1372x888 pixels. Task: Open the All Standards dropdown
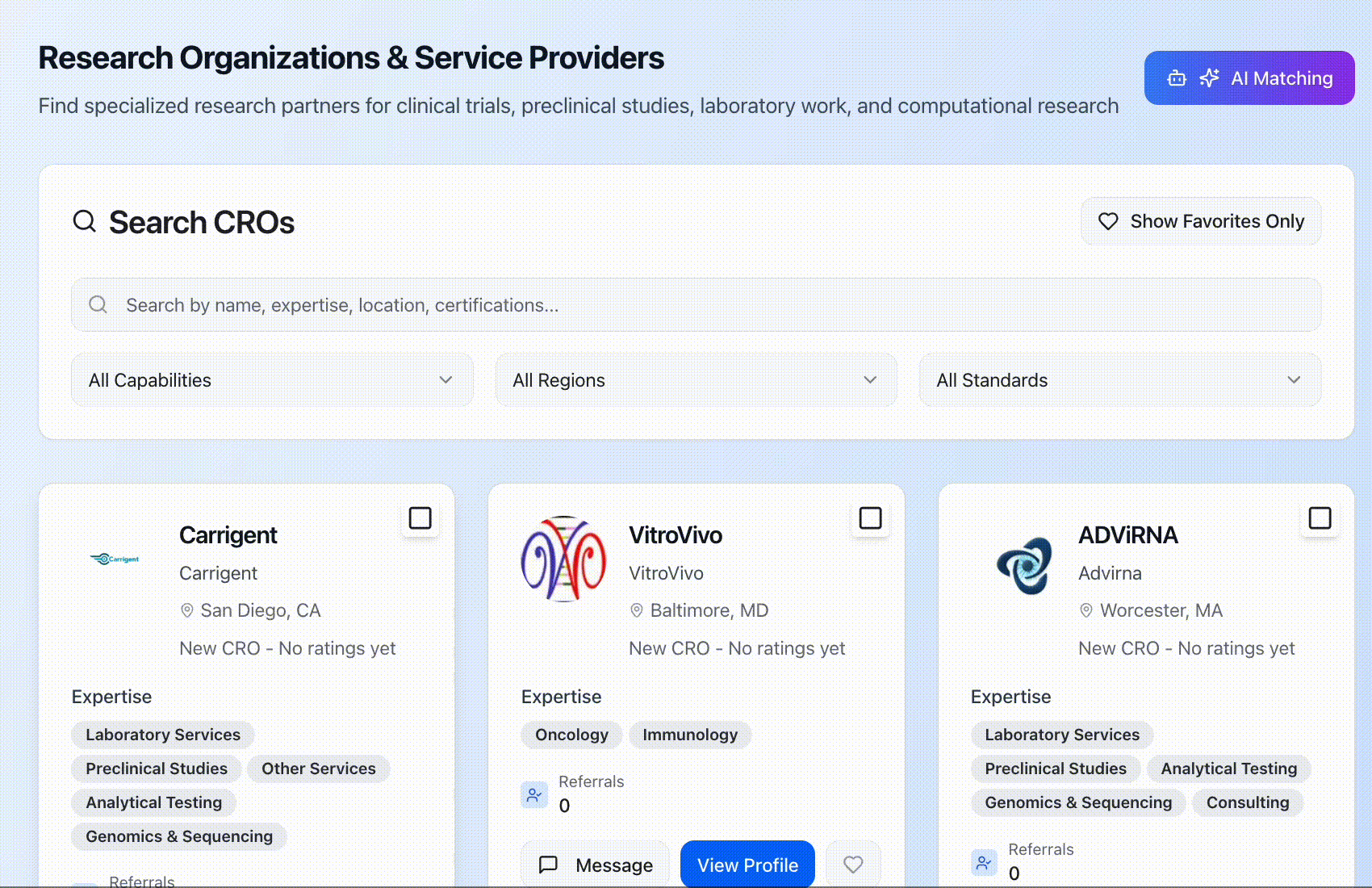click(x=1119, y=380)
